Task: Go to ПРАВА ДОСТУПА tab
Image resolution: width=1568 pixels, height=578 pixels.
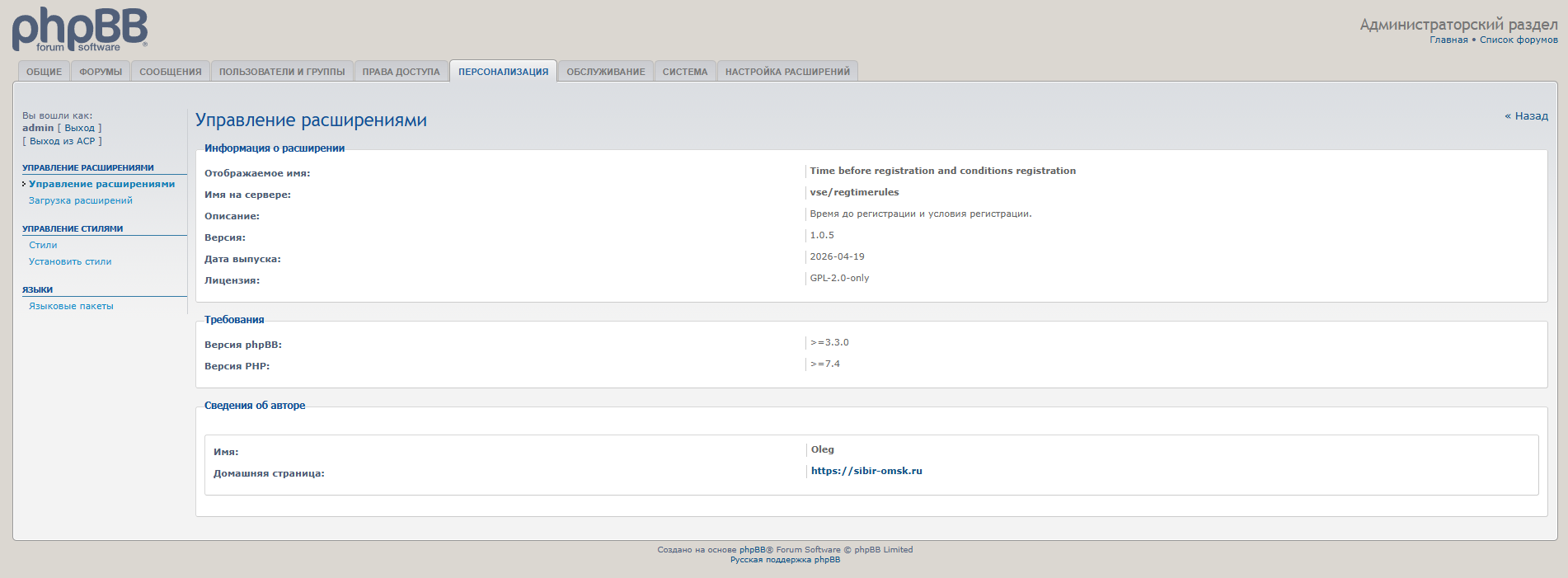Action: 401,72
